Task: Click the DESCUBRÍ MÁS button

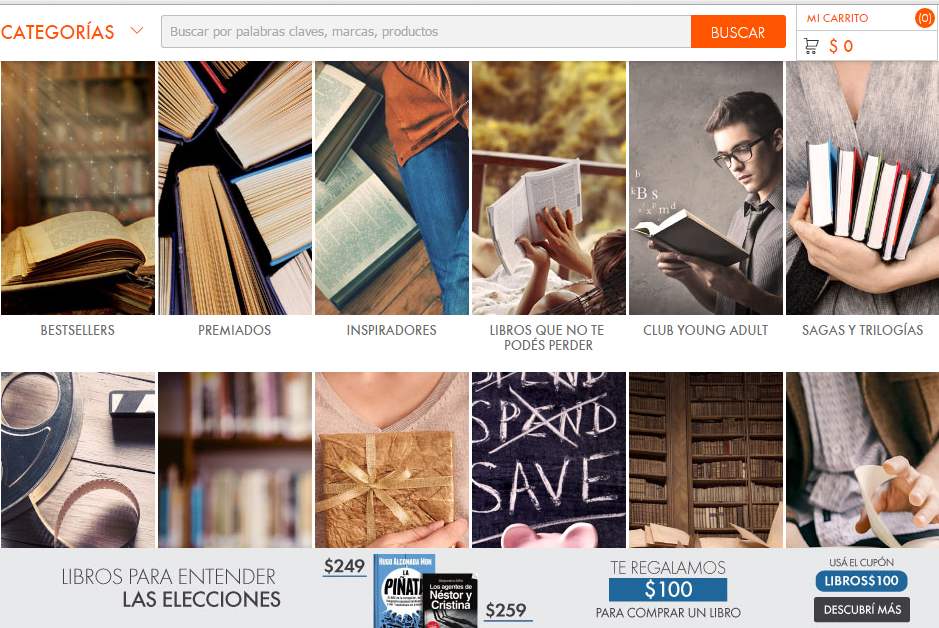Action: click(x=862, y=609)
